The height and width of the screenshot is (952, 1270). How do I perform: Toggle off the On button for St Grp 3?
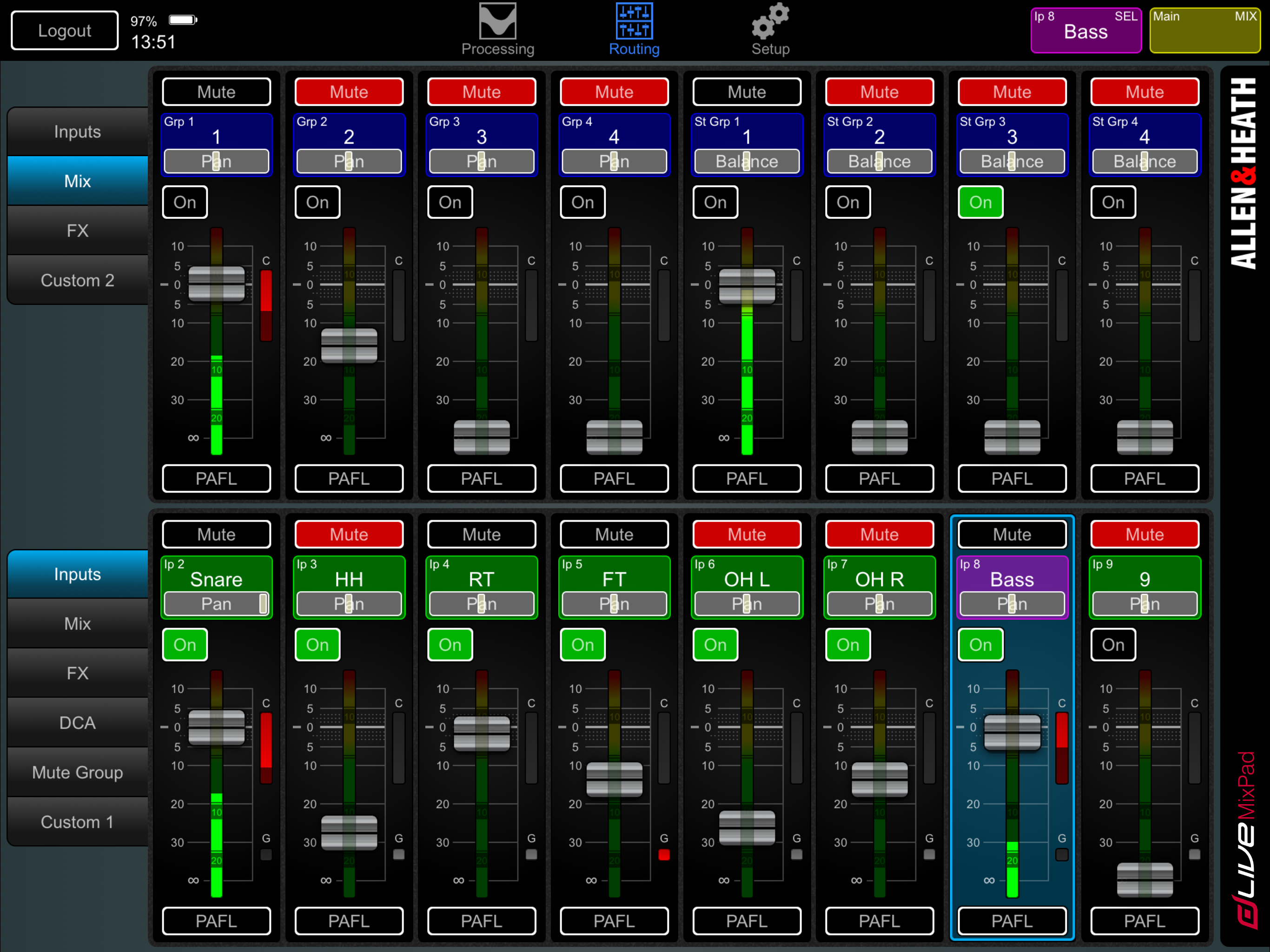click(980, 202)
